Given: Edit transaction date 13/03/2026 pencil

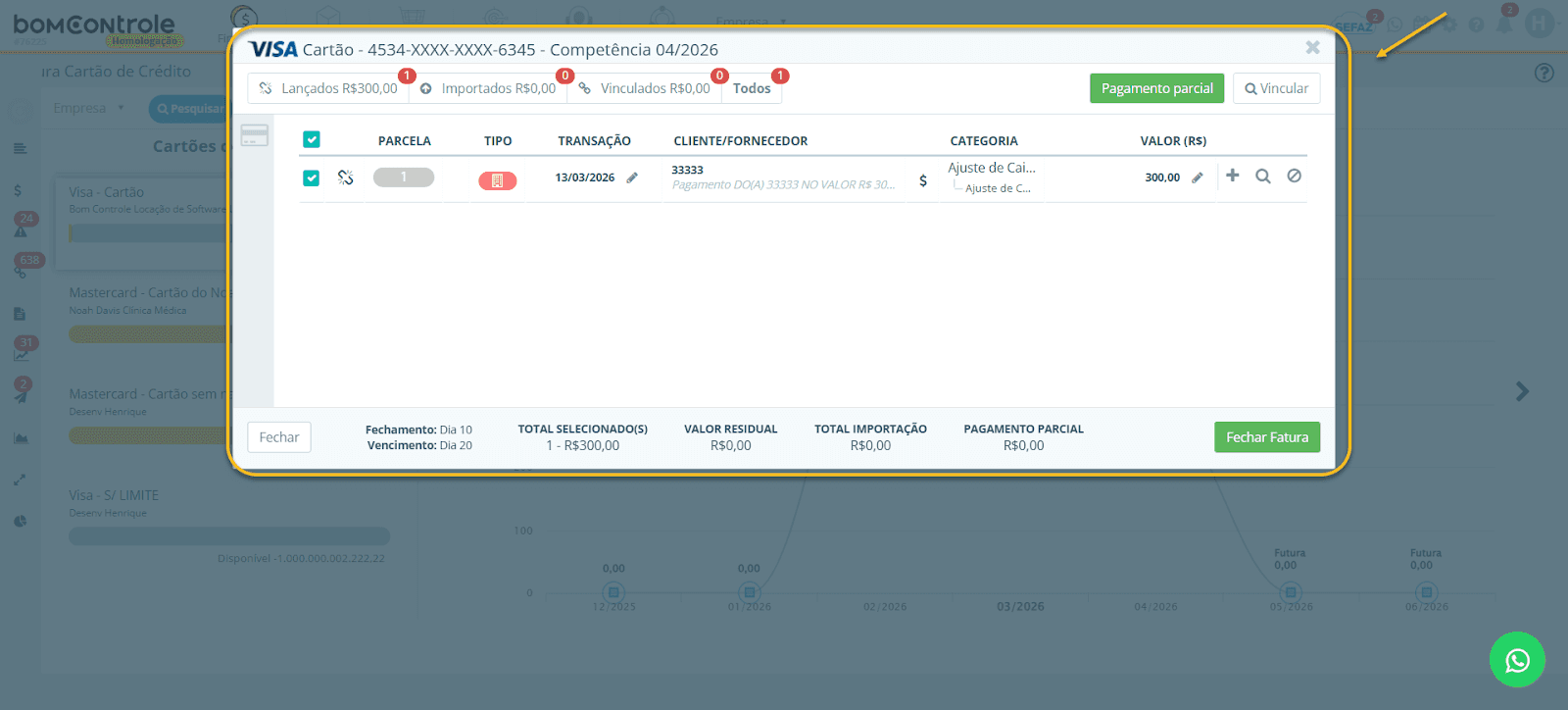Looking at the screenshot, I should [x=632, y=177].
